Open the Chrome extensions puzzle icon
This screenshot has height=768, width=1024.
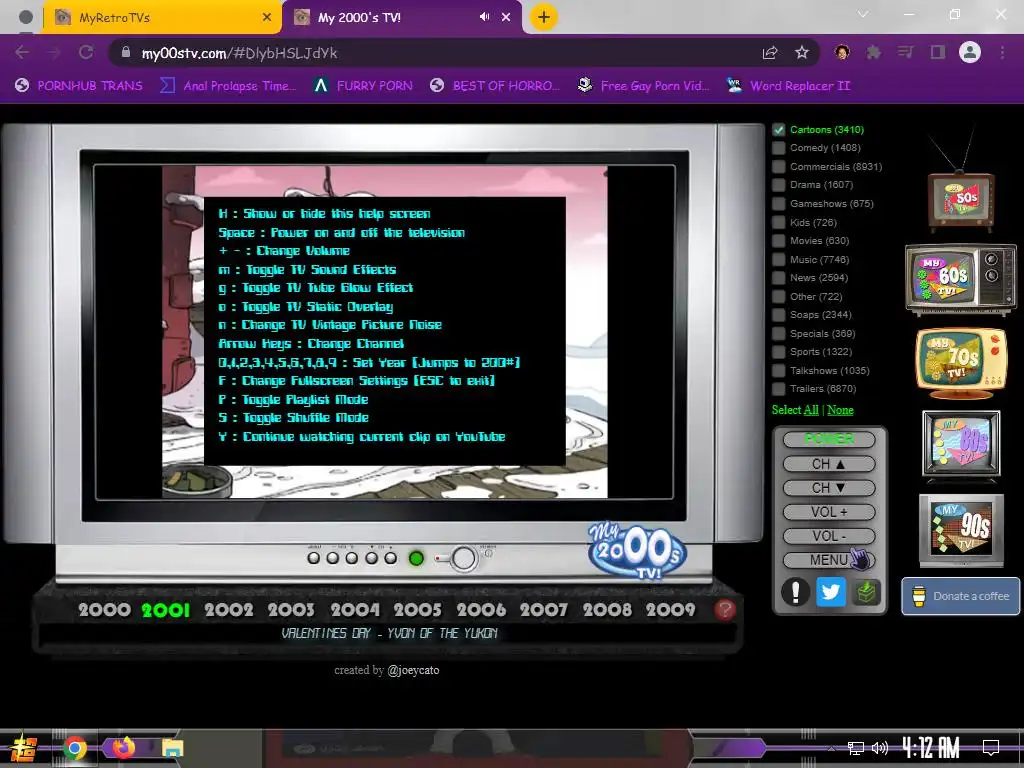(x=873, y=52)
